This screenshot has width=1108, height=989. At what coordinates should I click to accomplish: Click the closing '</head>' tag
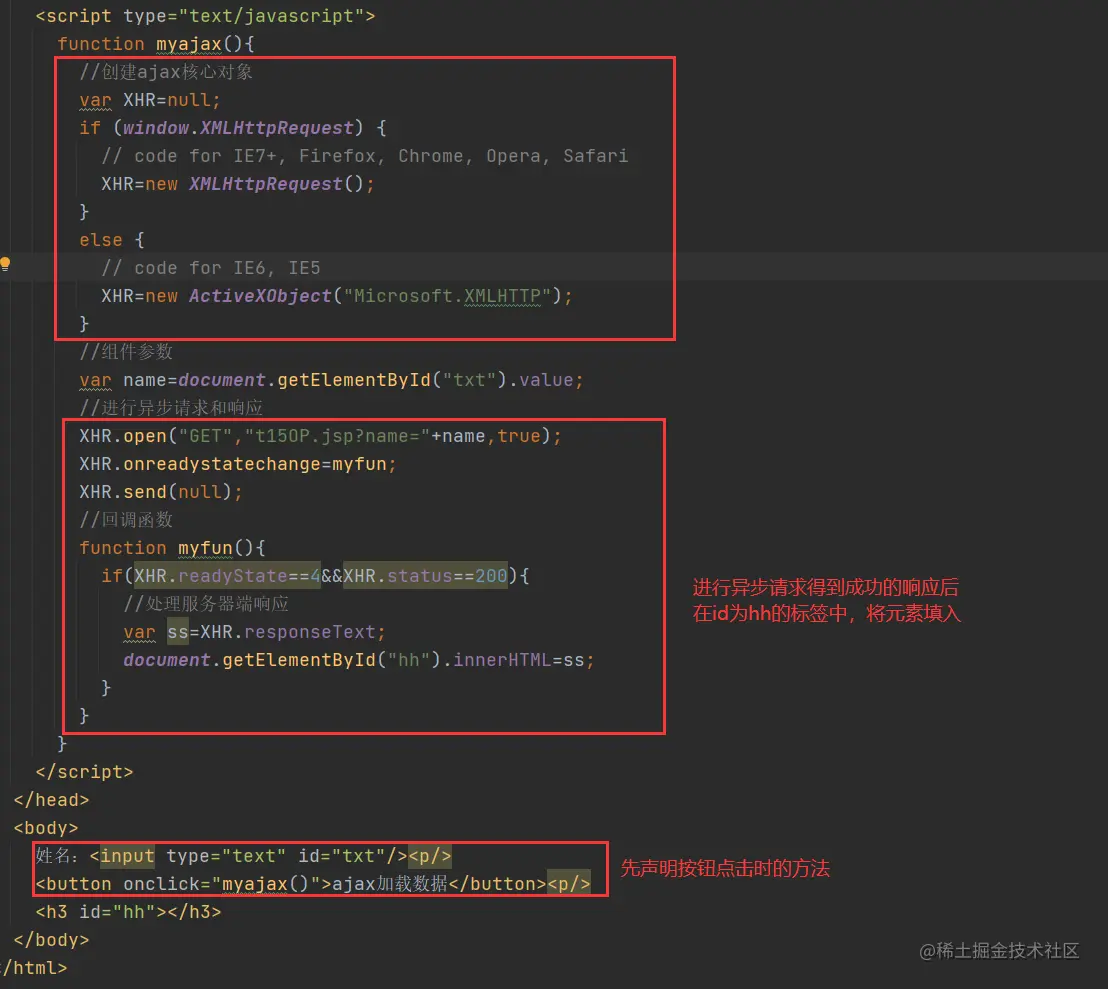(52, 800)
